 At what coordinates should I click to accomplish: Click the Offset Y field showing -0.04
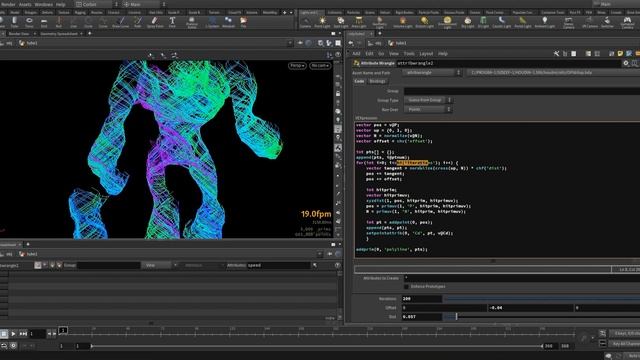pos(530,308)
